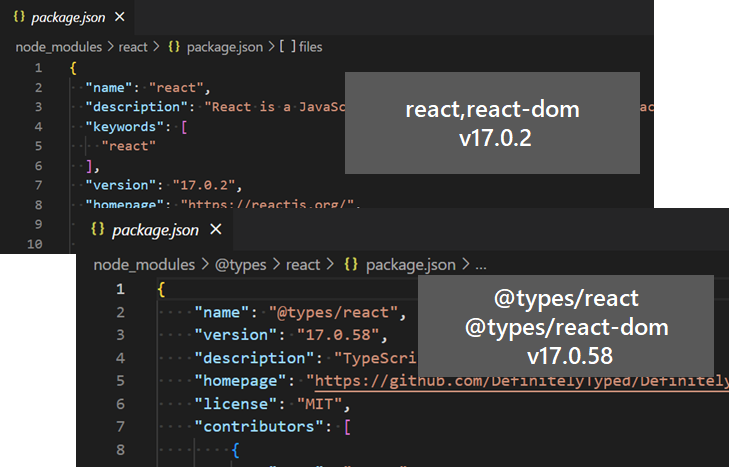Click the brackets icon beside files breadcrumb
The height and width of the screenshot is (467, 730).
(x=287, y=47)
